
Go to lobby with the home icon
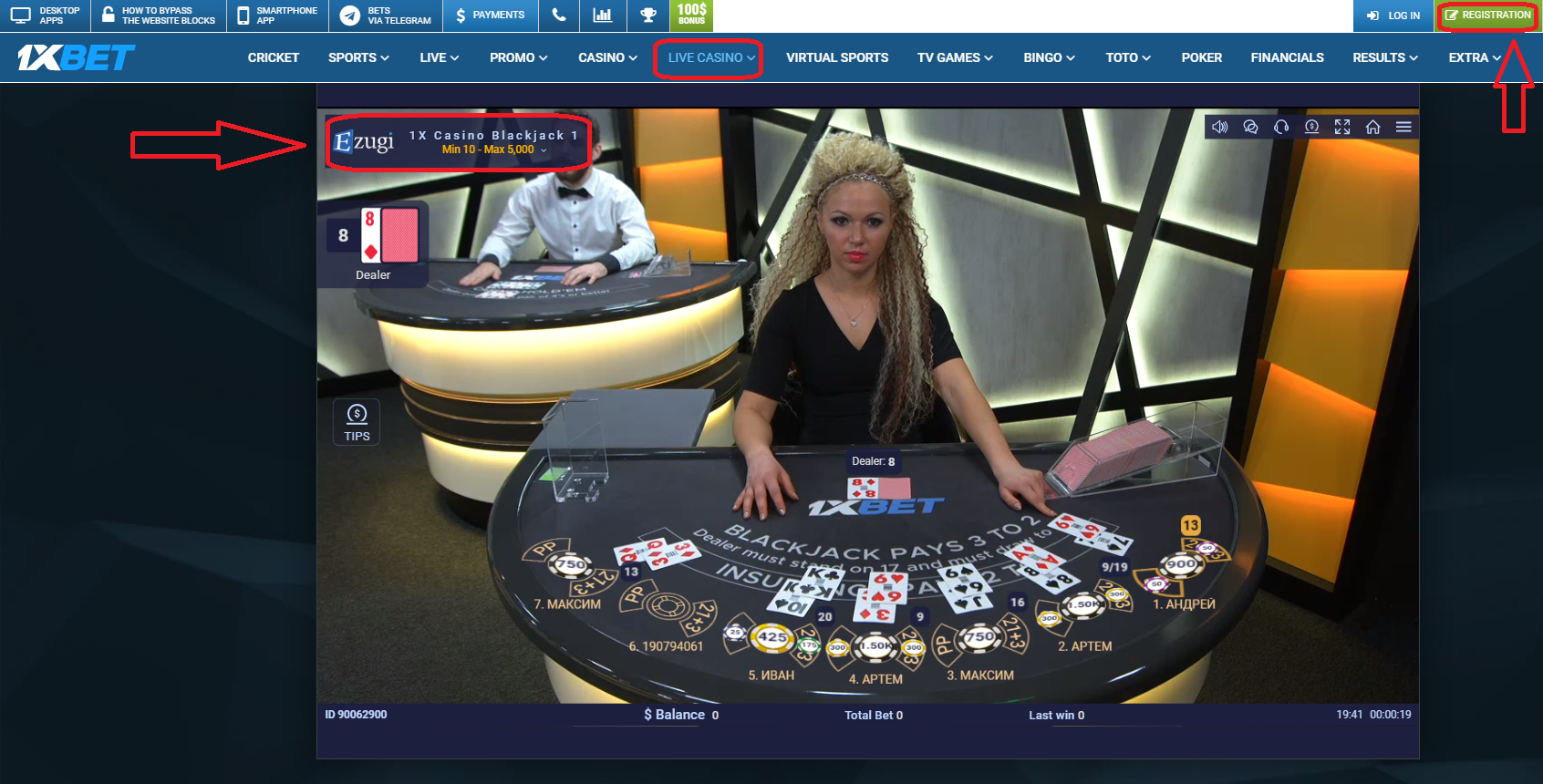click(x=1372, y=127)
